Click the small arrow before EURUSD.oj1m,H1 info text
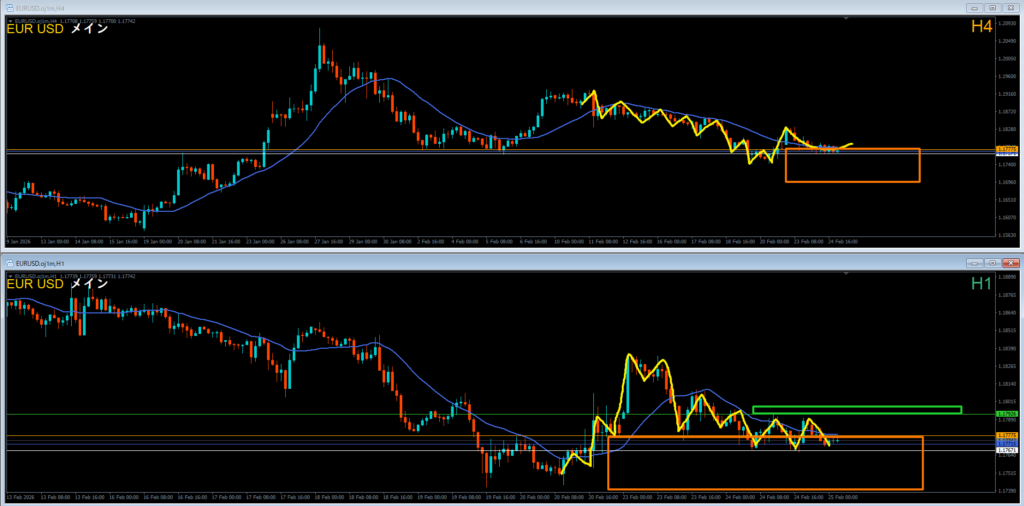 (x=10, y=276)
